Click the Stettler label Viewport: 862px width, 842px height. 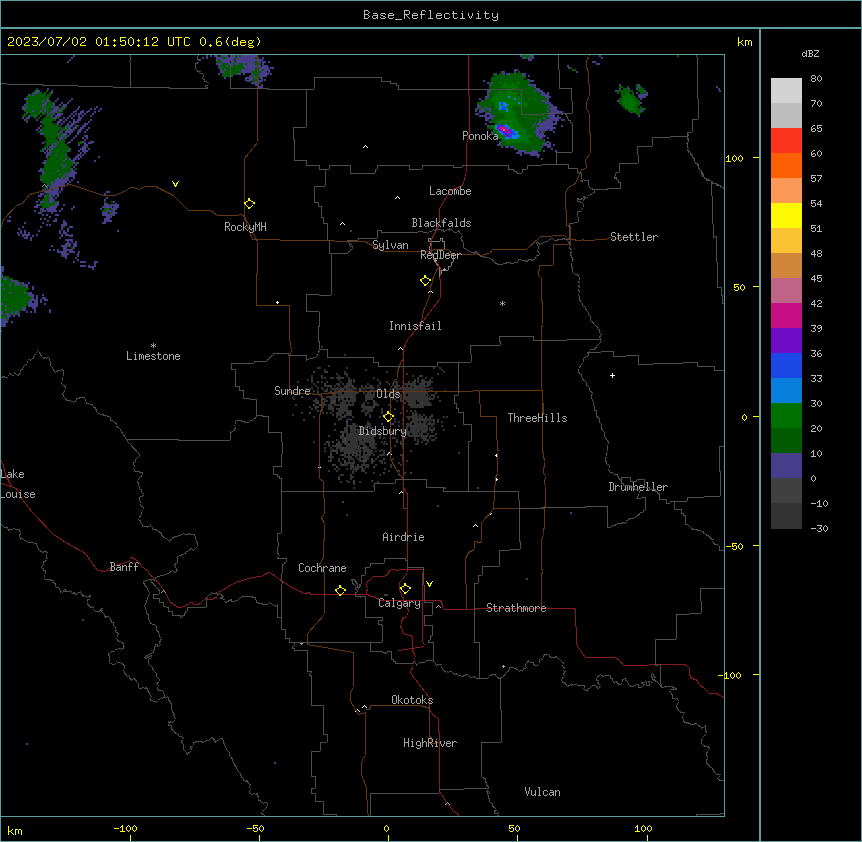[634, 237]
